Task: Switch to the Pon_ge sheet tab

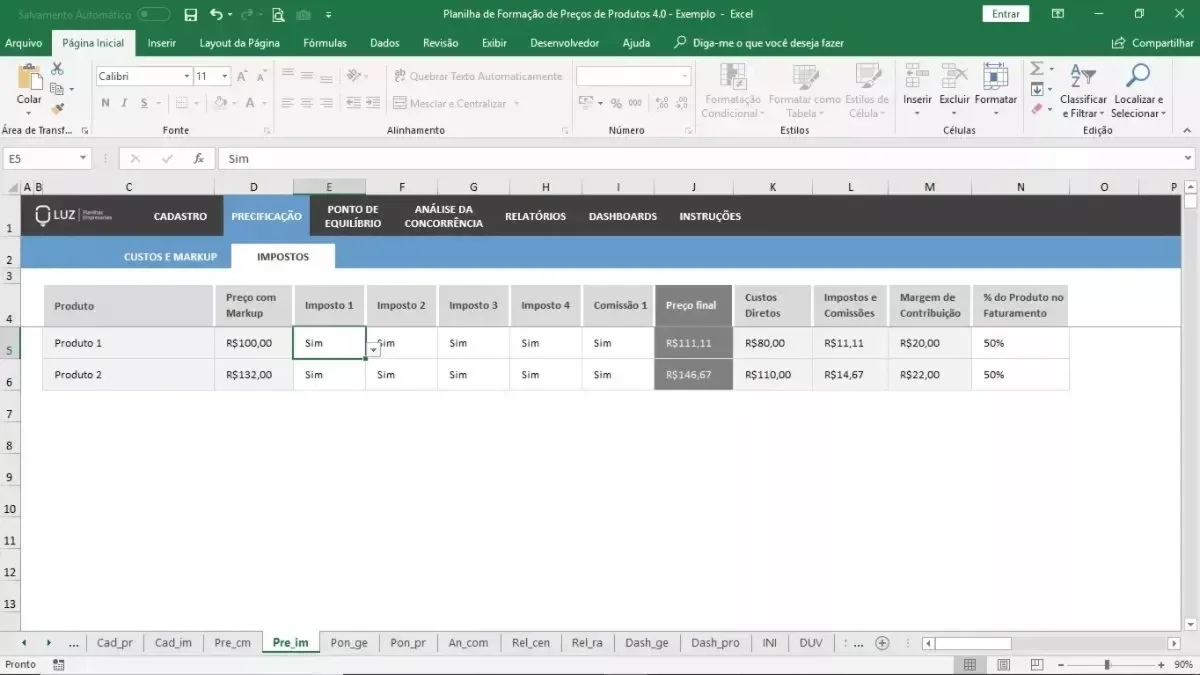Action: 349,643
